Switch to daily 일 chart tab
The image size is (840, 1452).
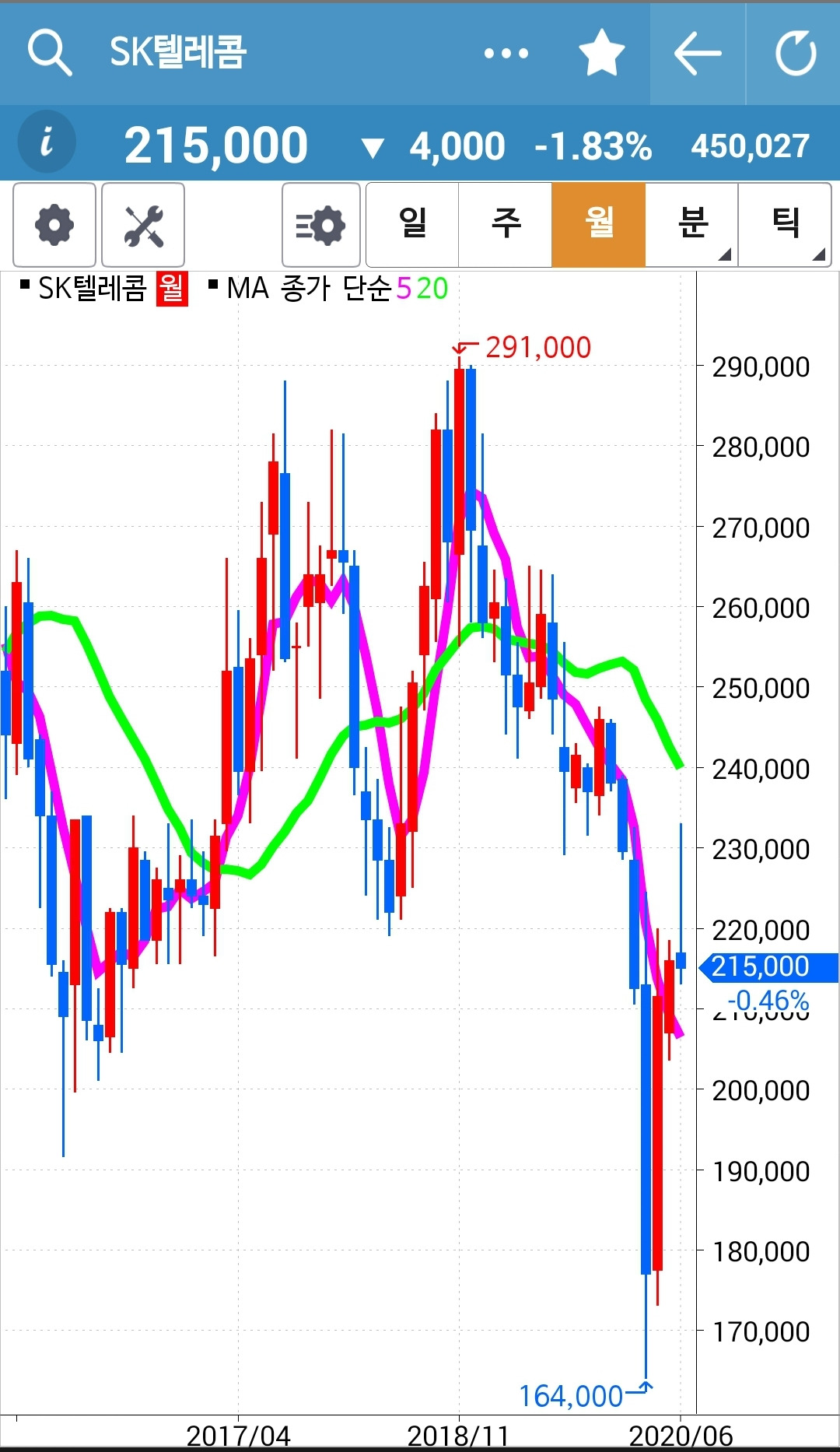[x=412, y=225]
